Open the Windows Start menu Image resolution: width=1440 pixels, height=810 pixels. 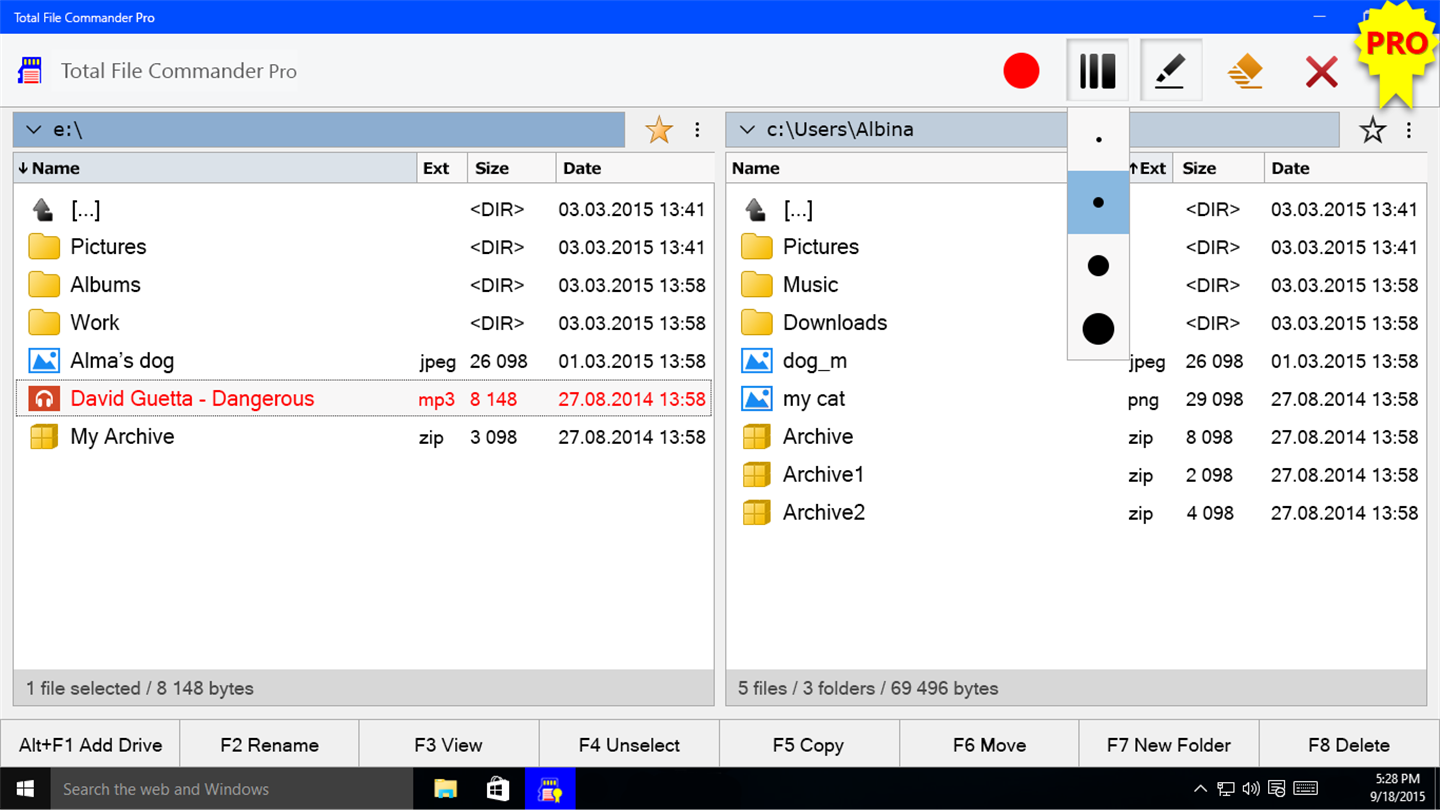click(x=25, y=789)
